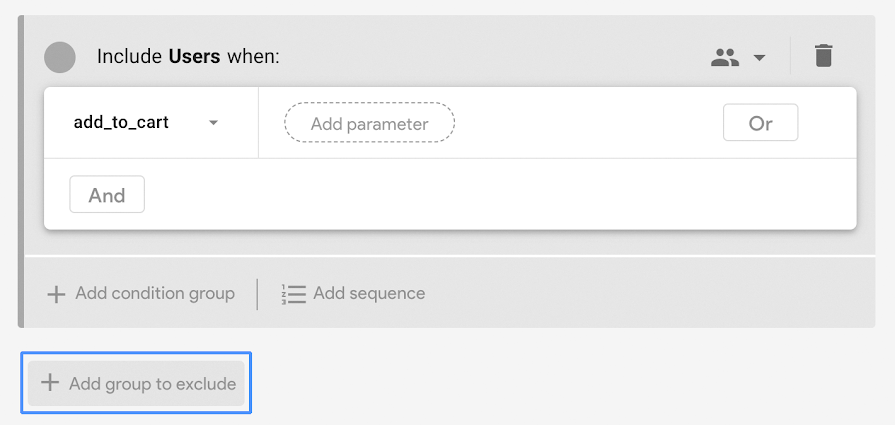Select the Add condition group label
895x425 pixels.
pos(155,294)
